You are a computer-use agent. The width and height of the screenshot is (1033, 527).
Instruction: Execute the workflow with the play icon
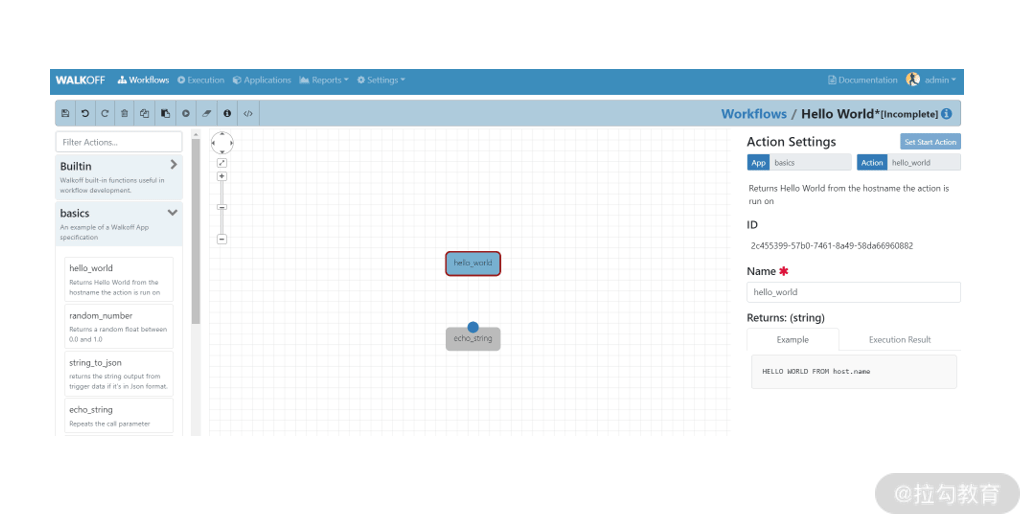(186, 113)
